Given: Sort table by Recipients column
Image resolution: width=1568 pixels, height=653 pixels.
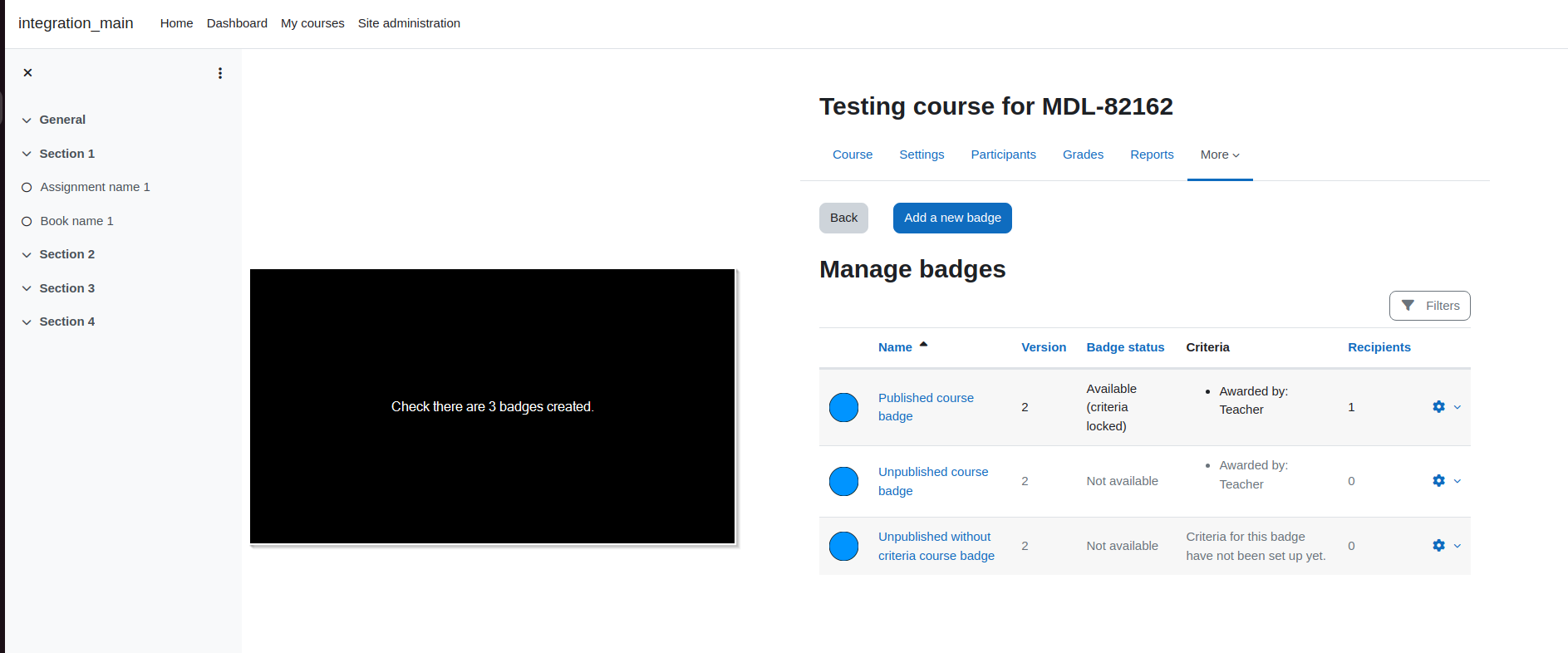Looking at the screenshot, I should 1379,347.
